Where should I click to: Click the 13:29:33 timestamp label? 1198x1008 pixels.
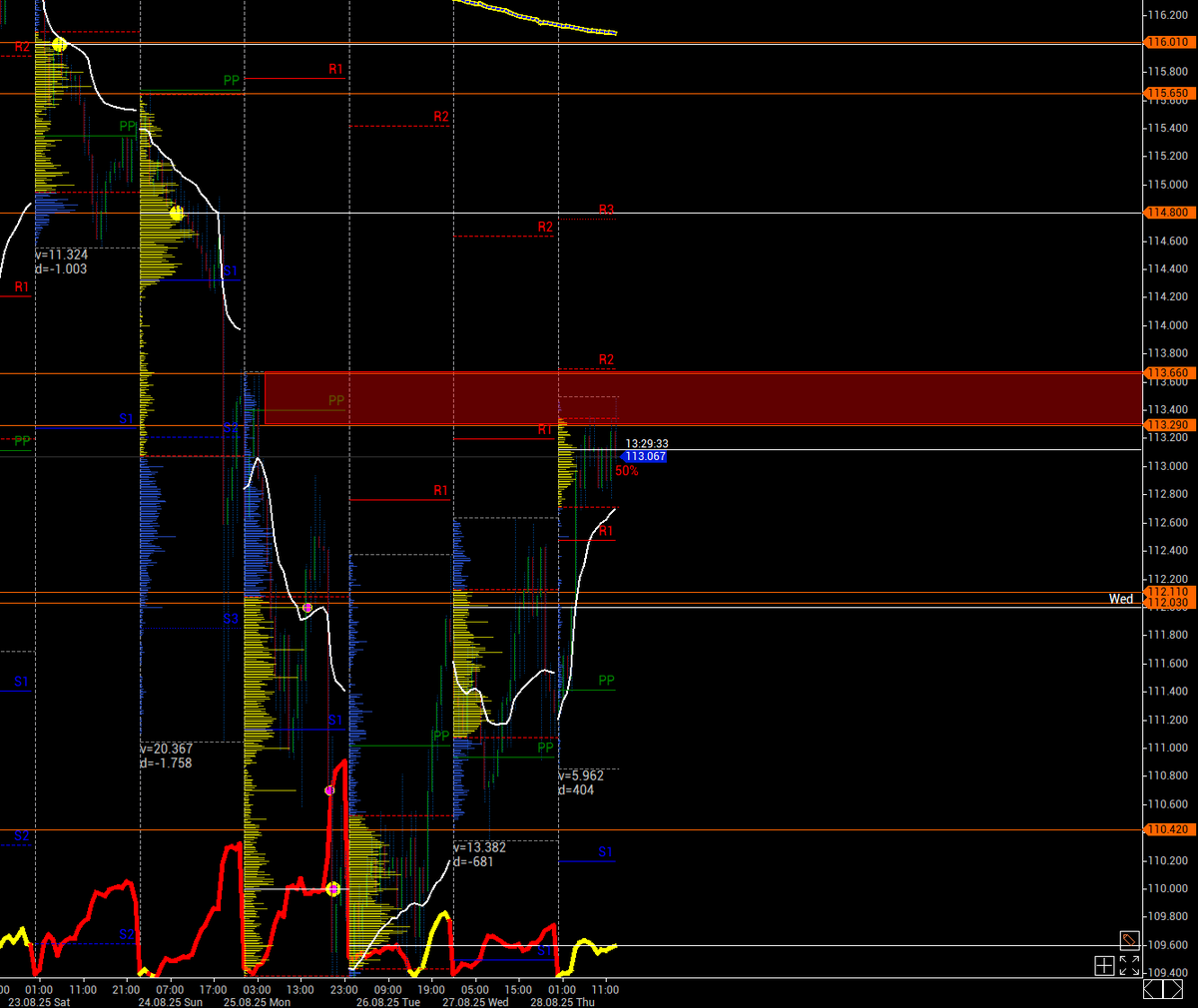(x=649, y=442)
